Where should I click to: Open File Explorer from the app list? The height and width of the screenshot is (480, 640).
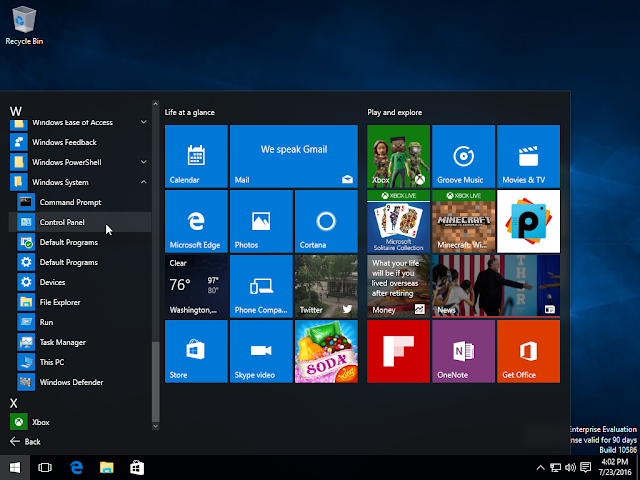pos(80,302)
